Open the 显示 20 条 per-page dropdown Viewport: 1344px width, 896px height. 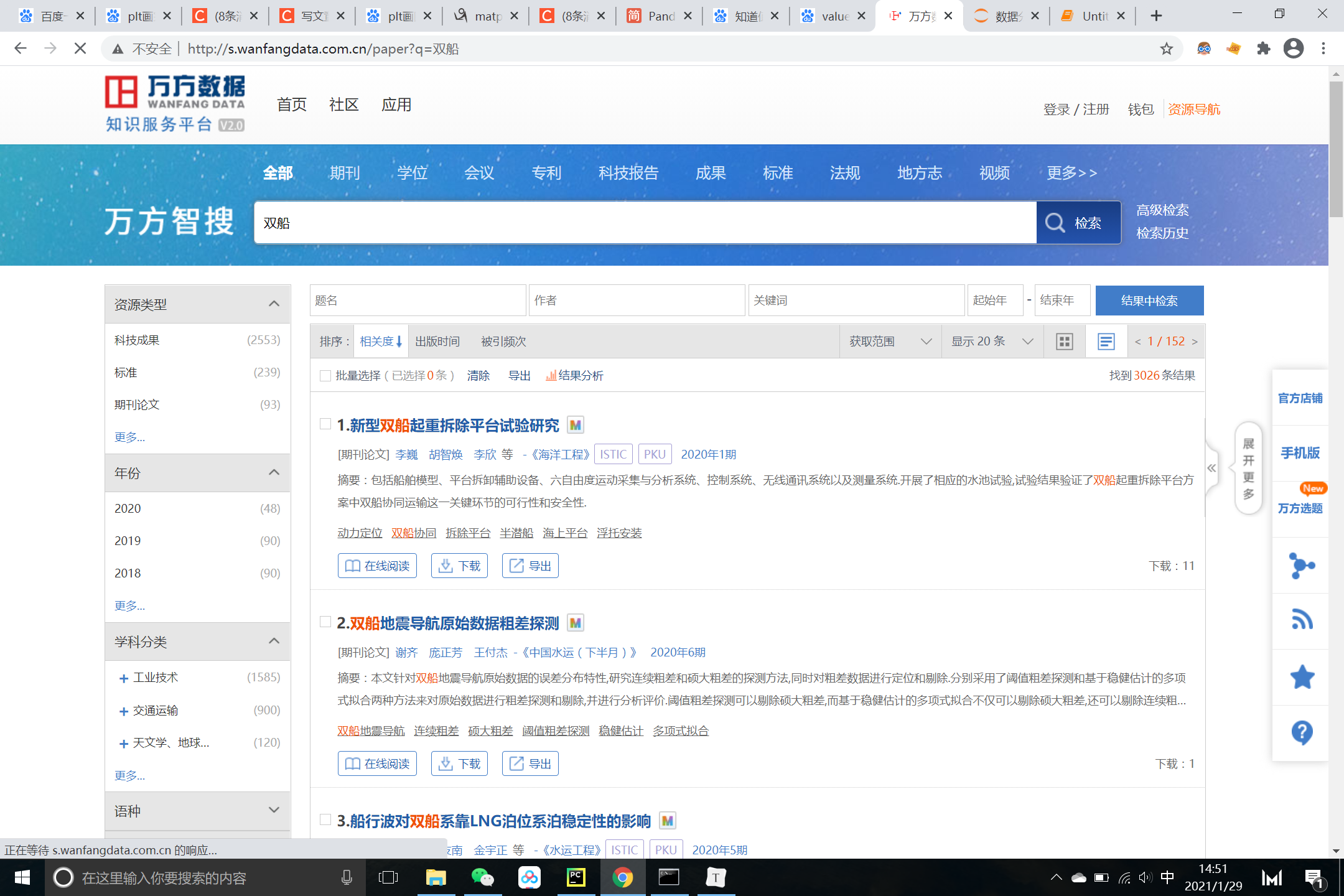[x=992, y=342]
